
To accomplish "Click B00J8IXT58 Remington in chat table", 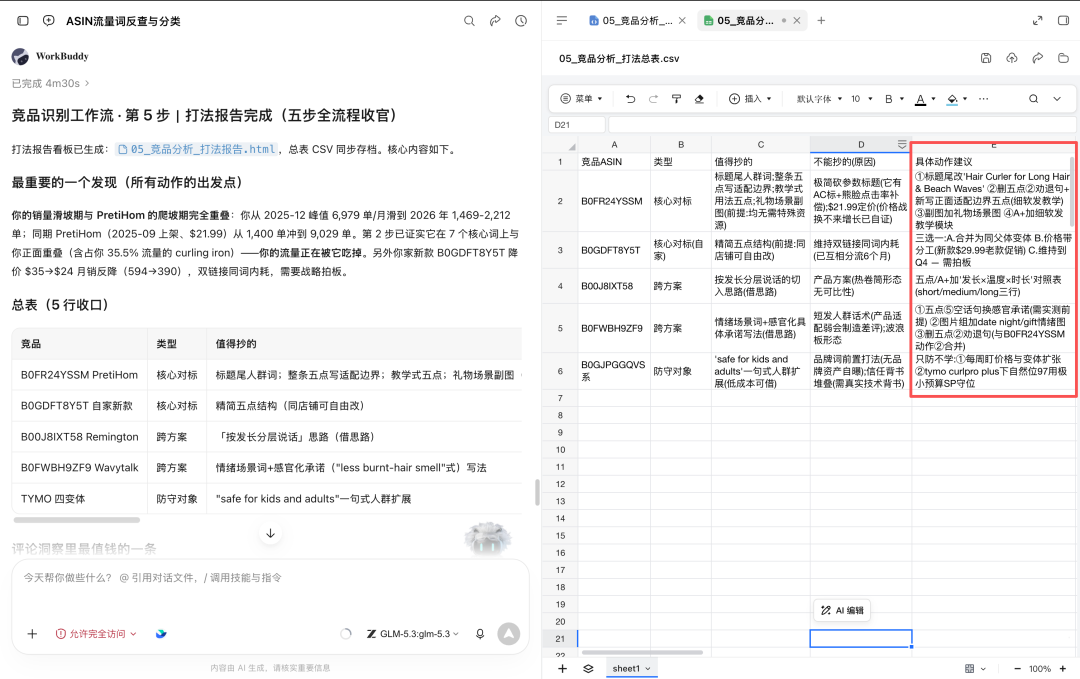I will click(79, 437).
